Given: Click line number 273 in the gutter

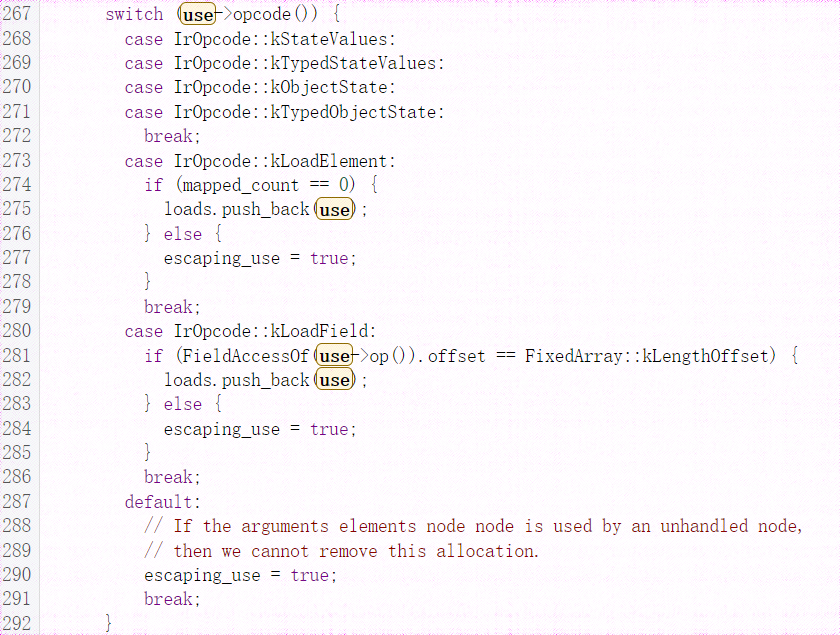Looking at the screenshot, I should click(17, 160).
